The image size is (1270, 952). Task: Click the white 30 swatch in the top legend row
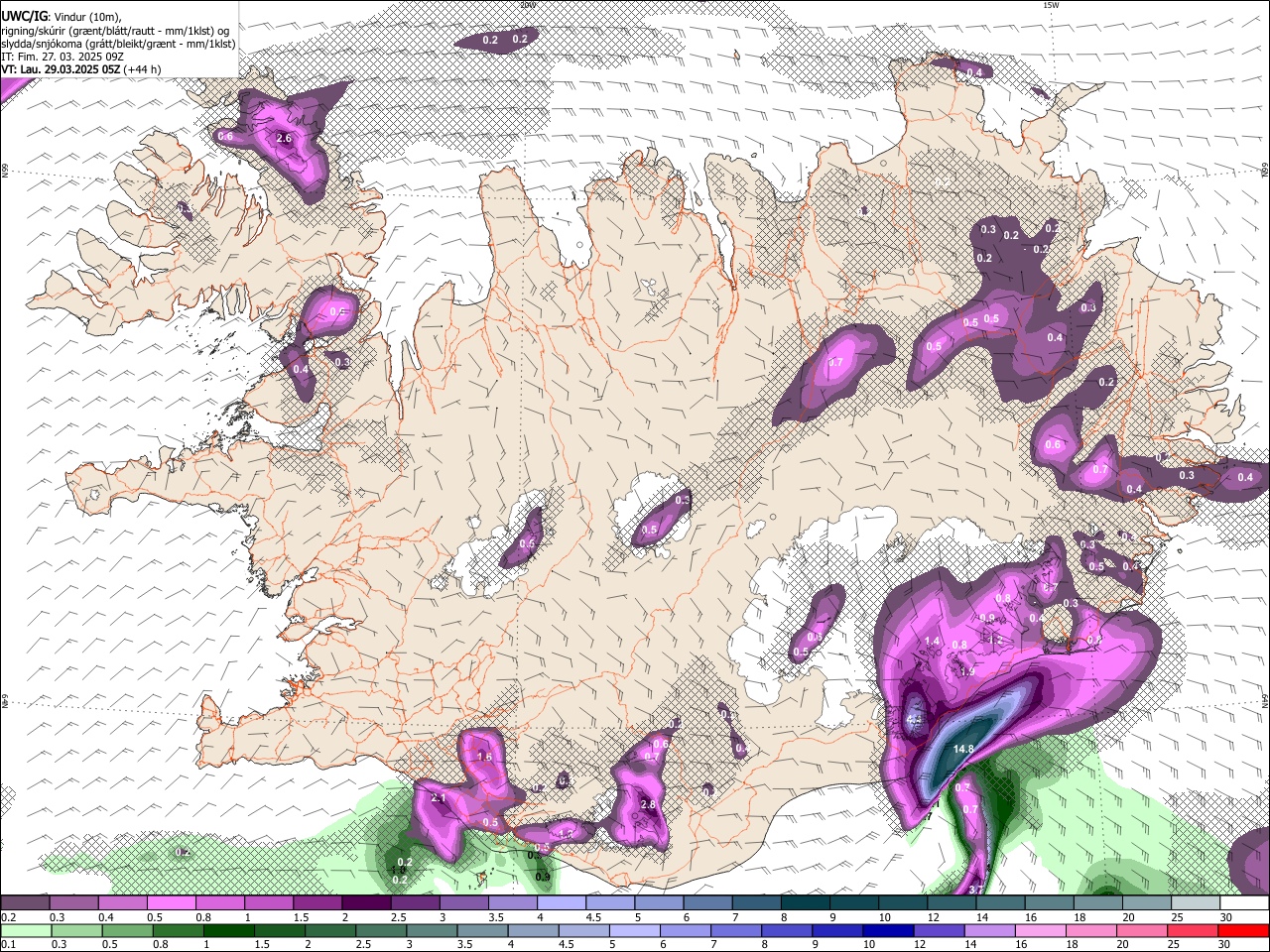point(1244,902)
